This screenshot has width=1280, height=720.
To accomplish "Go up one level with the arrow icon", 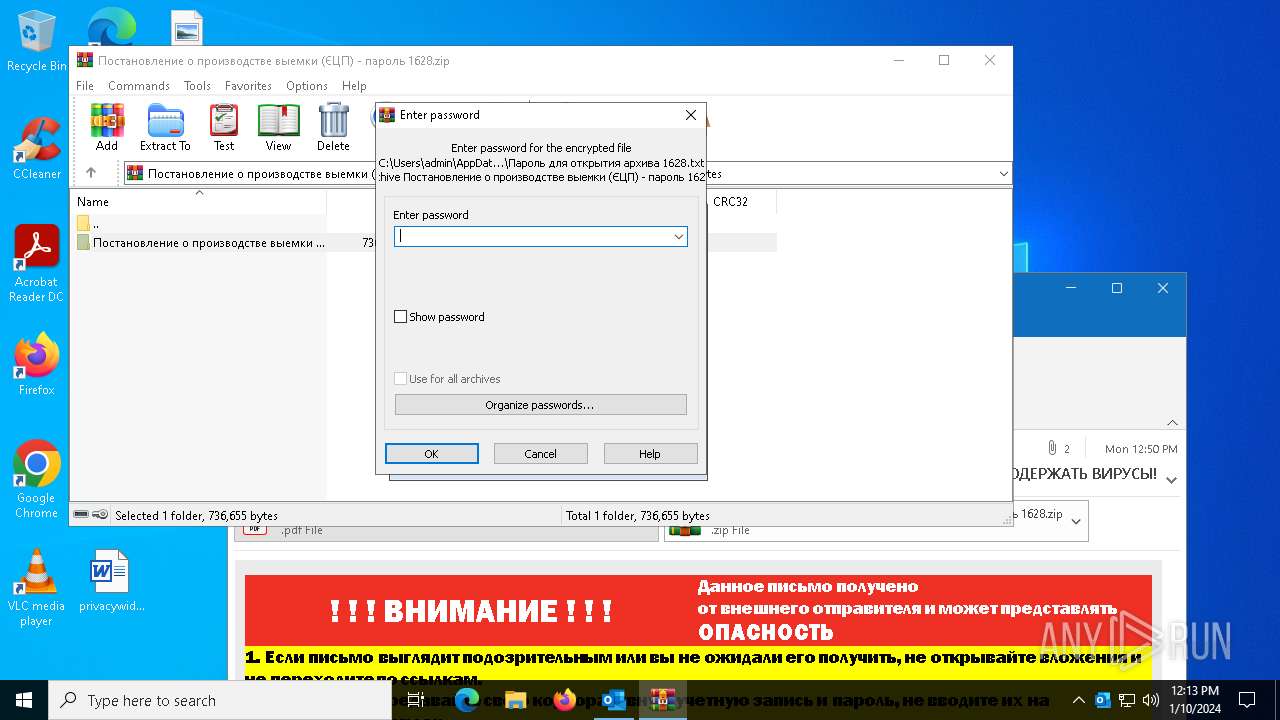I will point(91,173).
